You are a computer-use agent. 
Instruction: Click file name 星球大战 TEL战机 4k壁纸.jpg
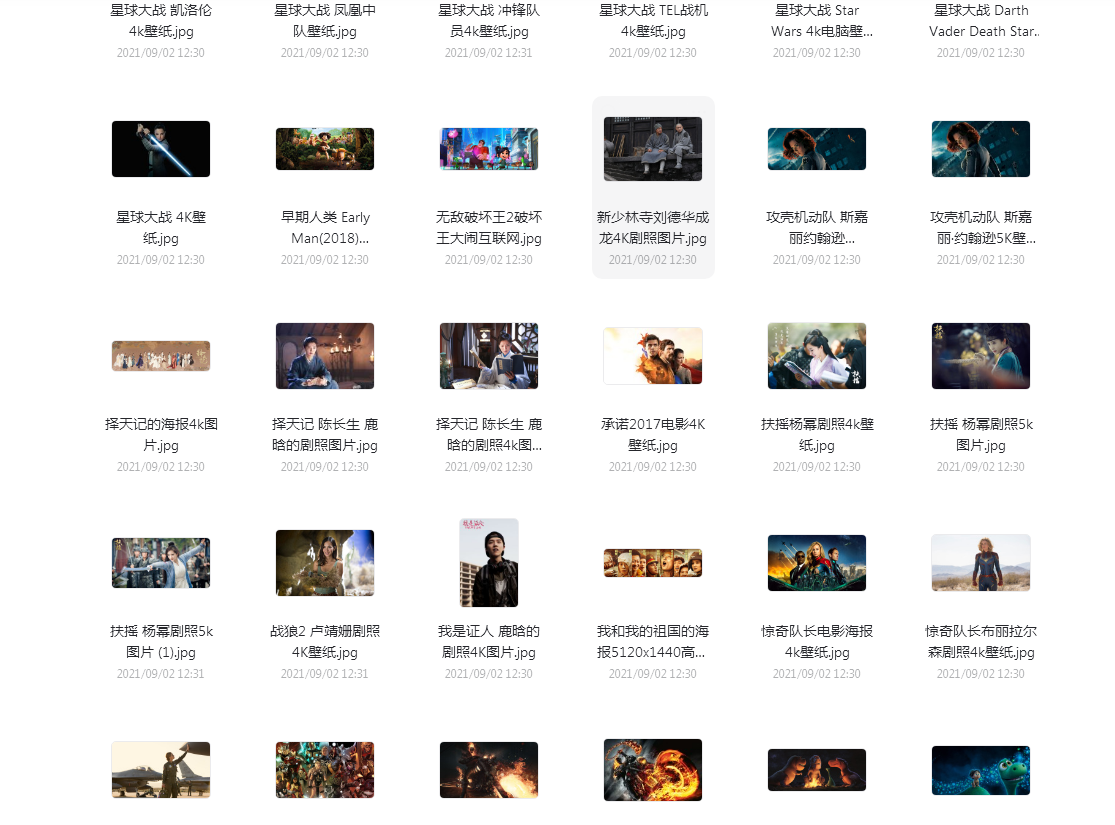653,21
